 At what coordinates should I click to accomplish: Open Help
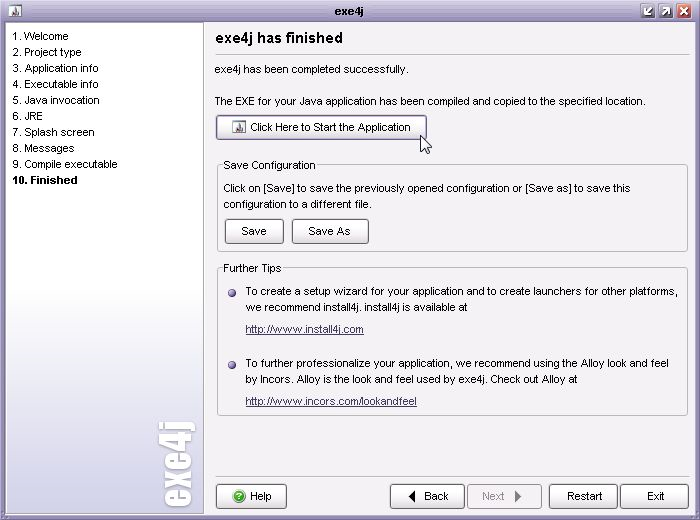pyautogui.click(x=251, y=496)
